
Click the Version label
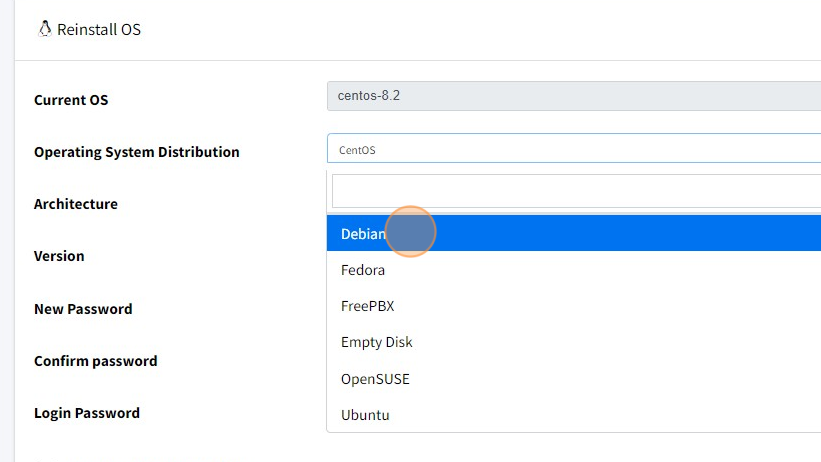pyautogui.click(x=59, y=256)
